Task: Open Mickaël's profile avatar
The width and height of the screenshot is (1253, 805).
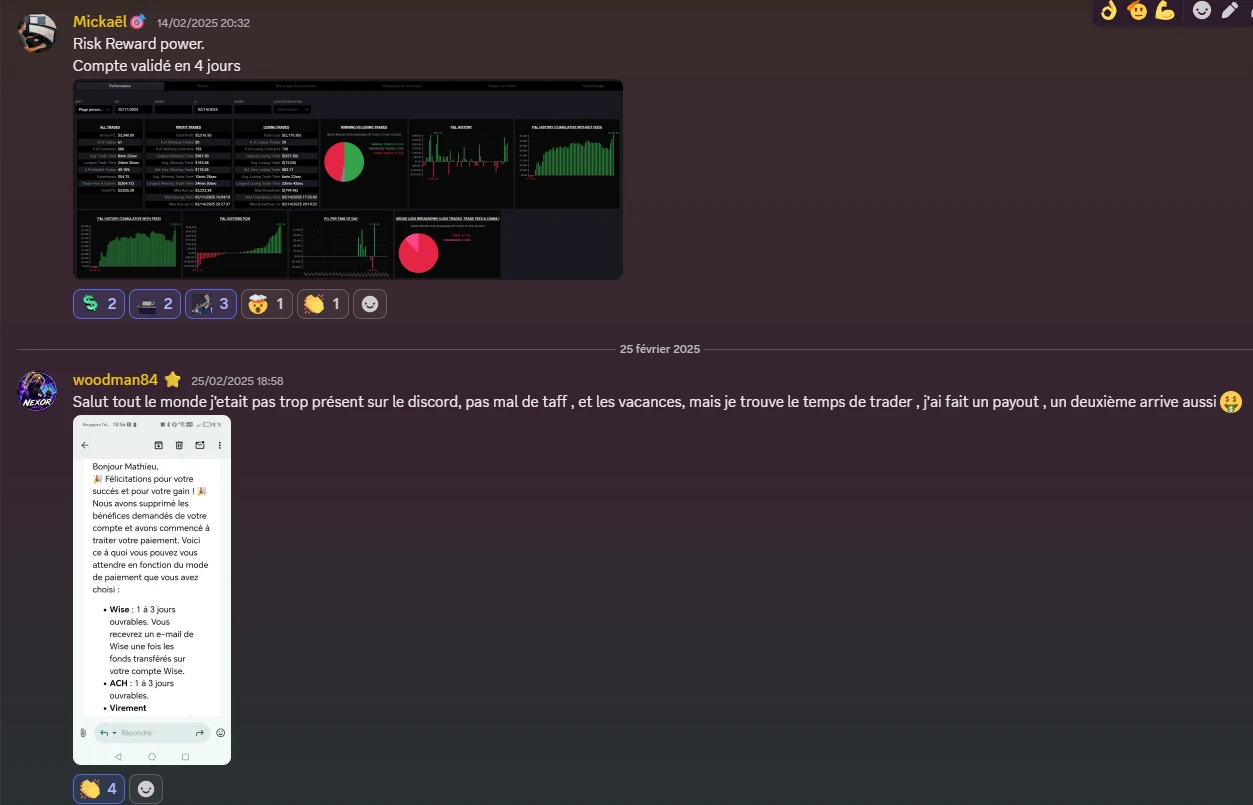Action: click(x=37, y=34)
